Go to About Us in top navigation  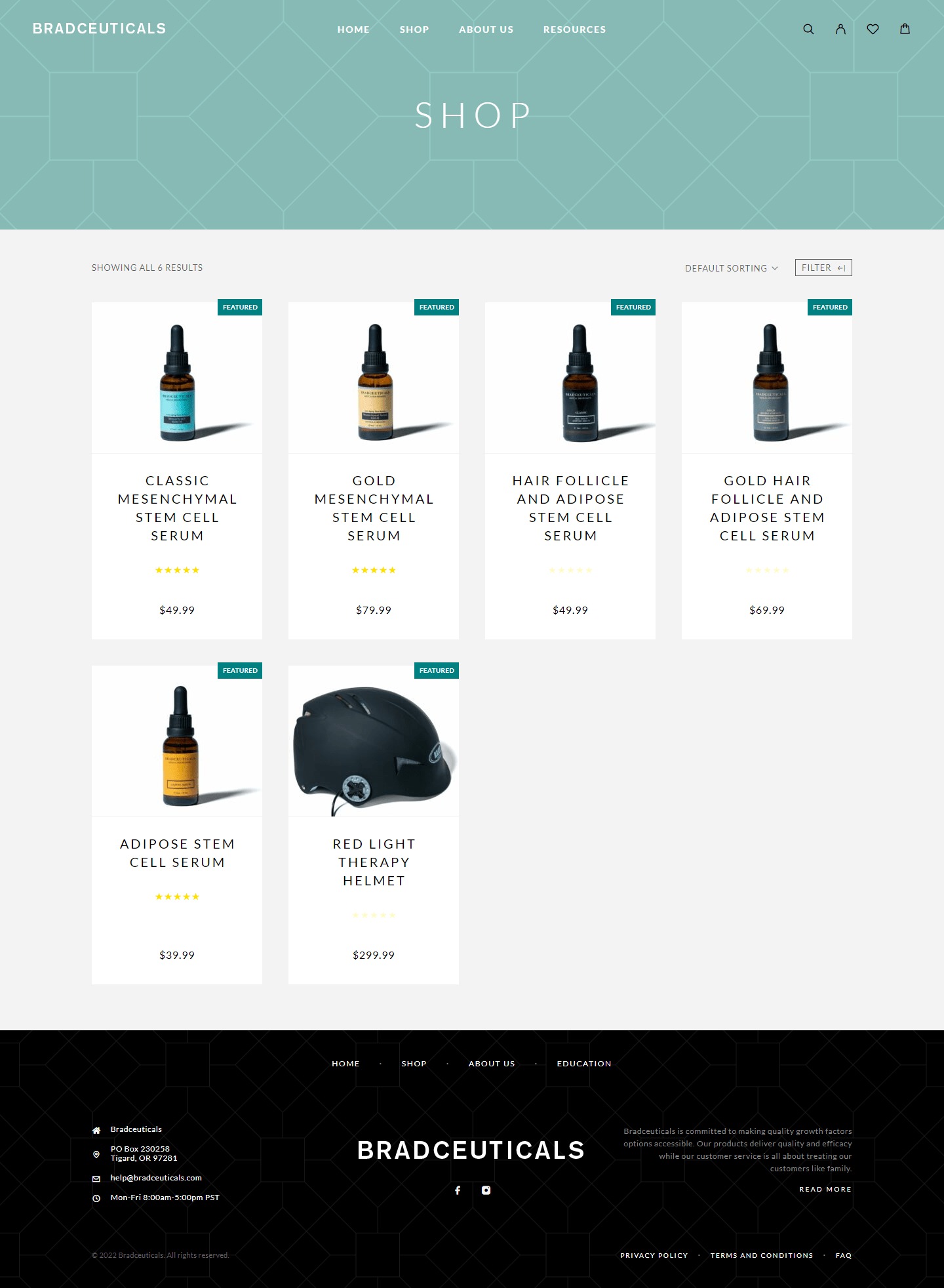click(486, 30)
